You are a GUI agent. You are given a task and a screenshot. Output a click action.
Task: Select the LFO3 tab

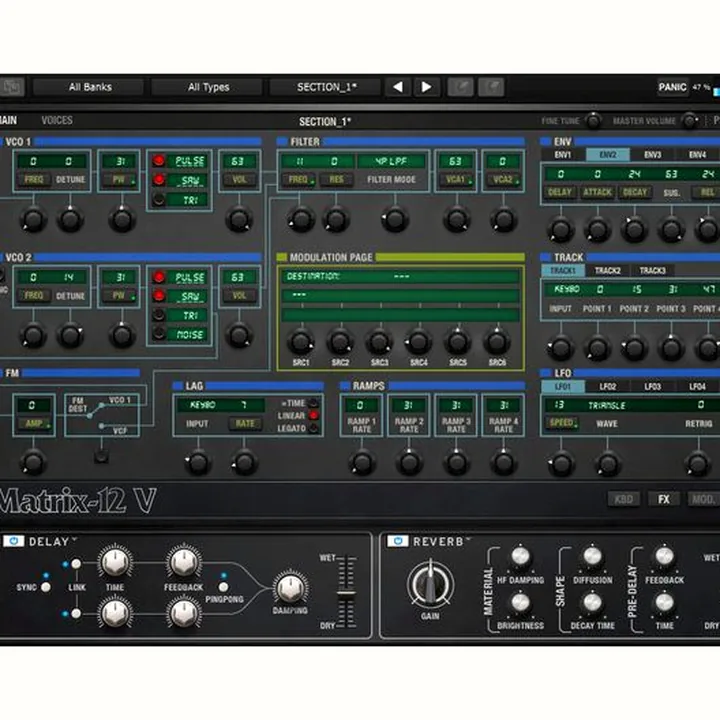[652, 387]
